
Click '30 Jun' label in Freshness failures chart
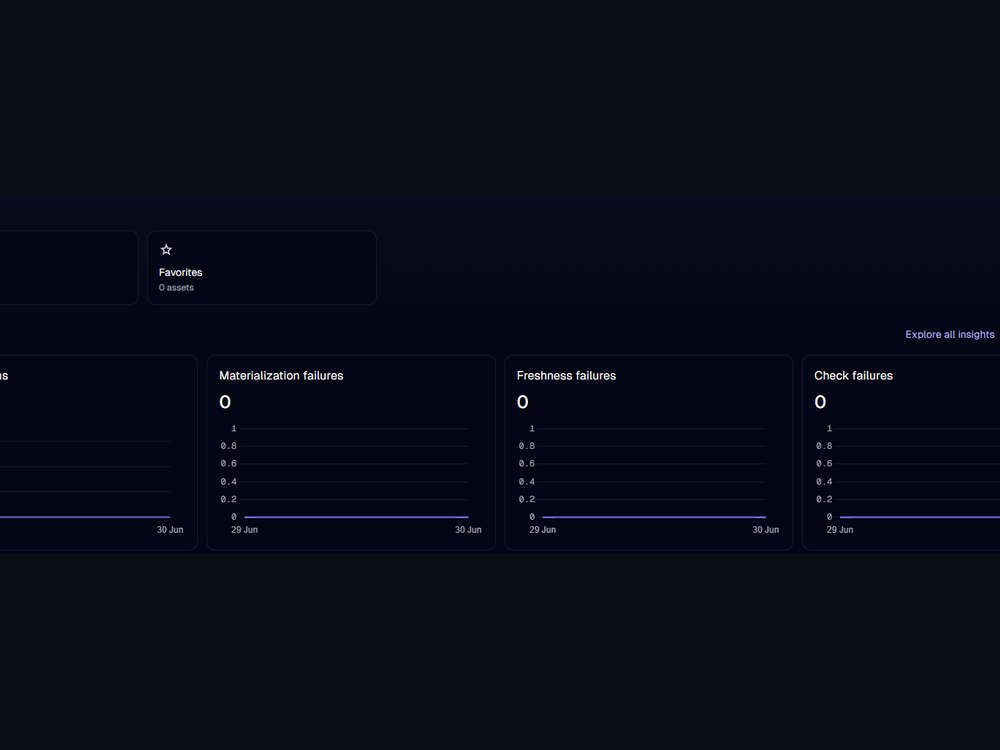(x=765, y=530)
